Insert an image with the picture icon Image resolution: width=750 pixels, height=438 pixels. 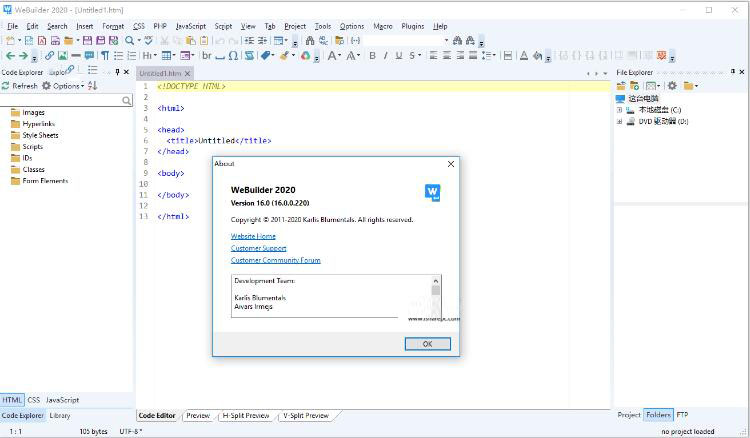(x=63, y=55)
